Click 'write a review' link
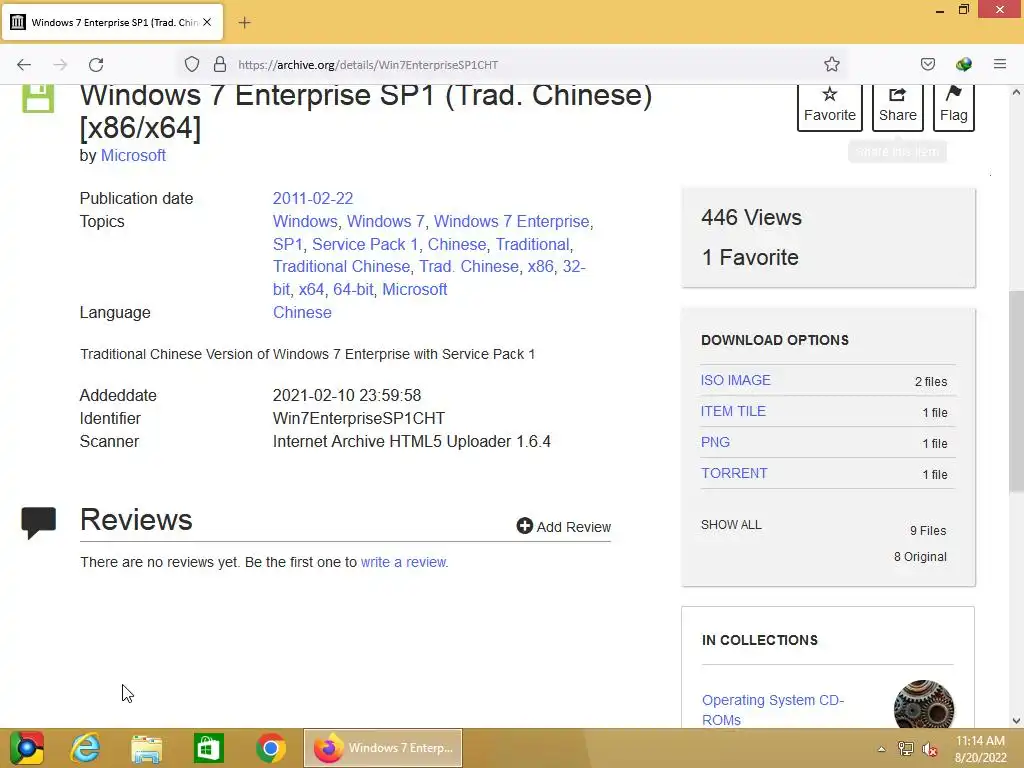The image size is (1024, 768). (404, 562)
